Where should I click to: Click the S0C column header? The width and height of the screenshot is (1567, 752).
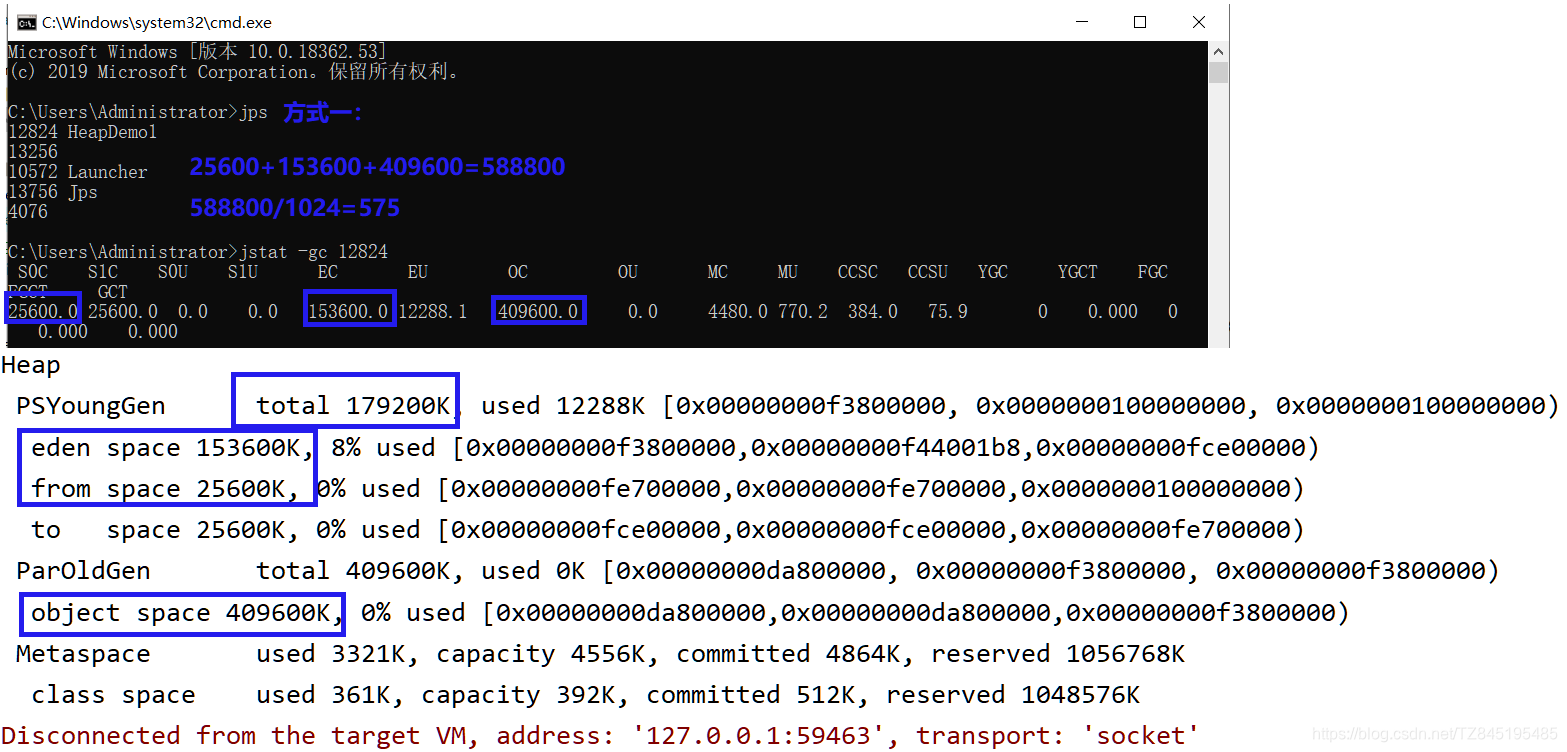[x=33, y=272]
